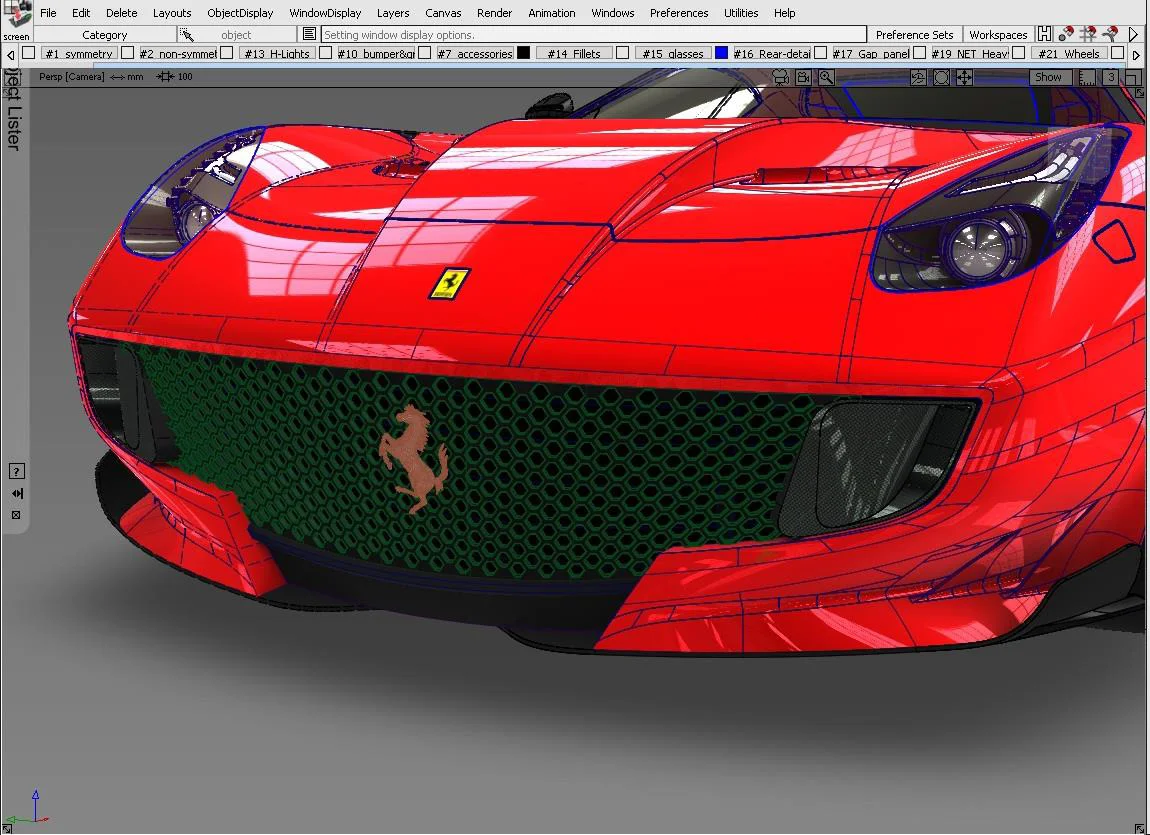Click the boxed X icon on left strip
The width and height of the screenshot is (1150, 835).
tap(16, 515)
